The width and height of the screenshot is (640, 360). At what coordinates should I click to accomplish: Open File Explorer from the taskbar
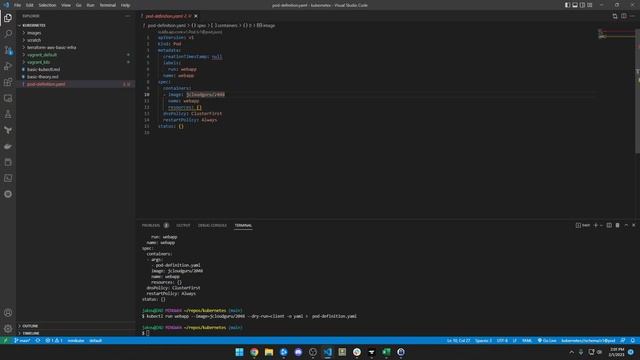click(269, 352)
